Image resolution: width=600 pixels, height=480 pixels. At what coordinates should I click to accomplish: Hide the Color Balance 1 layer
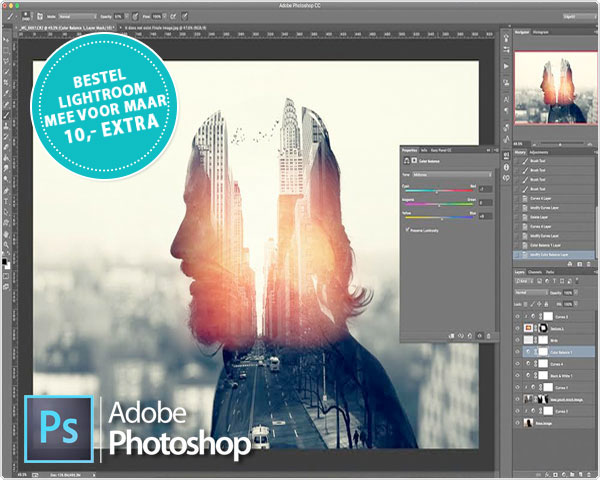point(518,352)
